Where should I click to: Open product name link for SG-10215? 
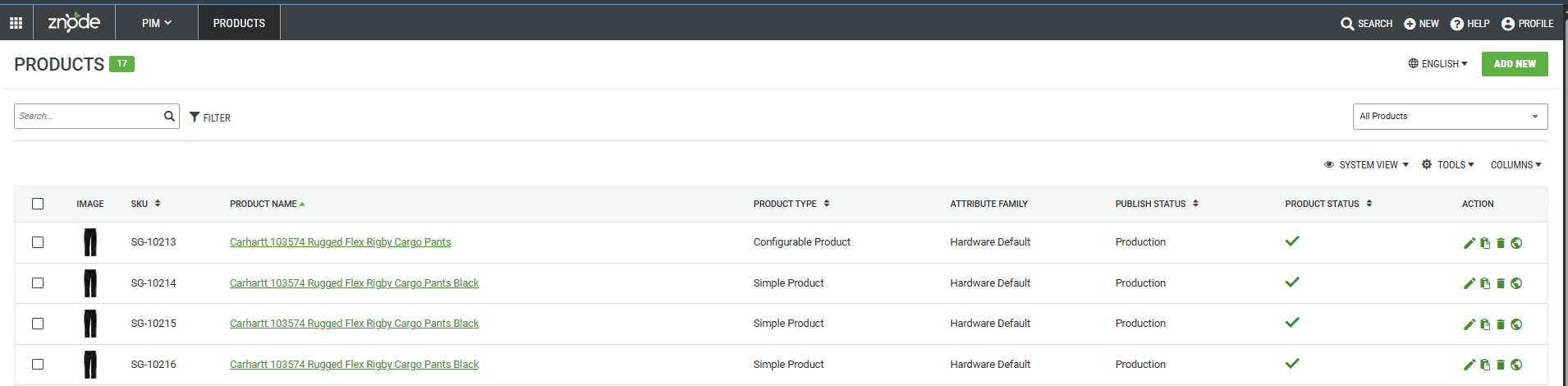pos(354,324)
